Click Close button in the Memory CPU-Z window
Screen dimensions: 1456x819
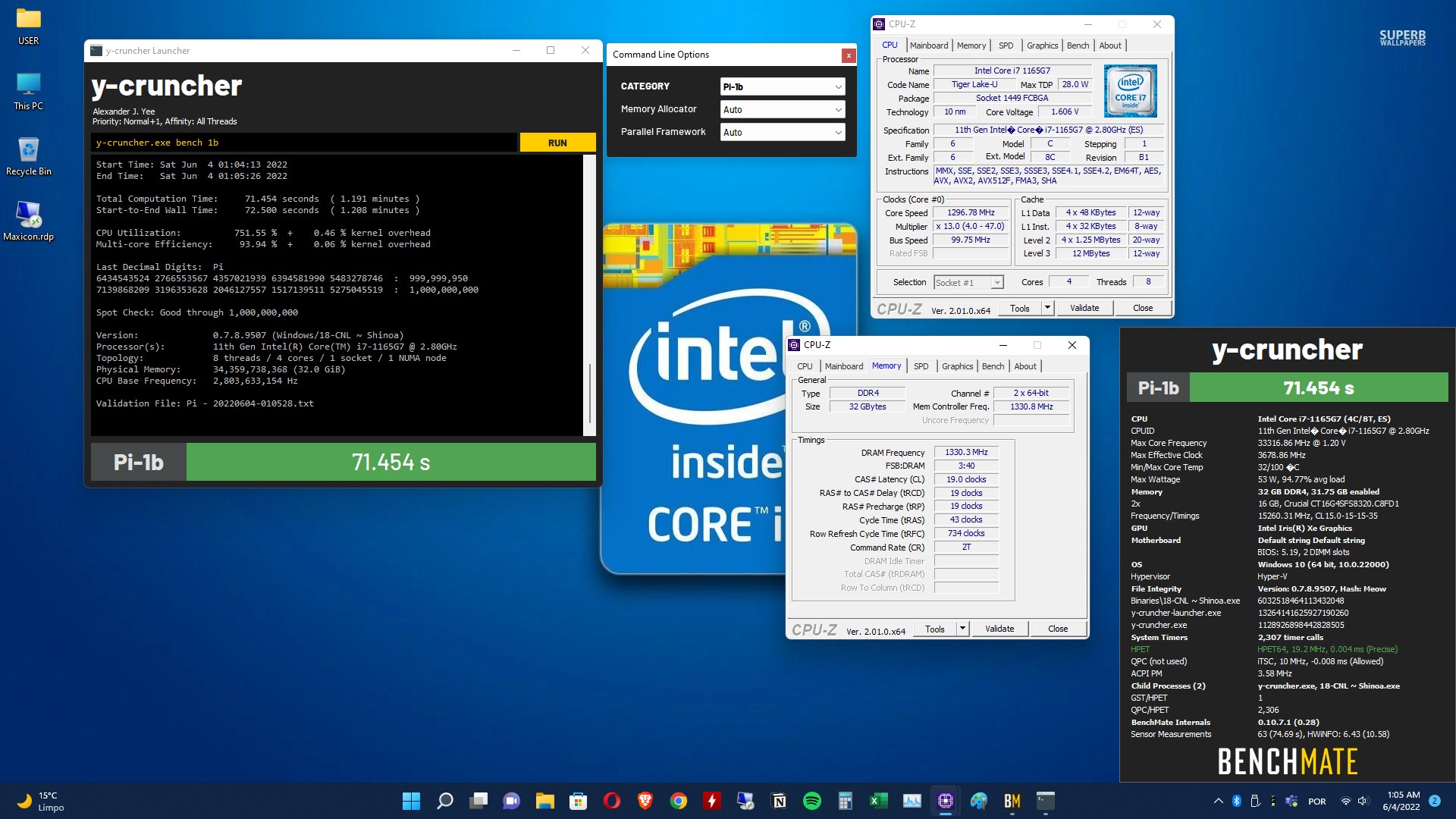[1058, 629]
